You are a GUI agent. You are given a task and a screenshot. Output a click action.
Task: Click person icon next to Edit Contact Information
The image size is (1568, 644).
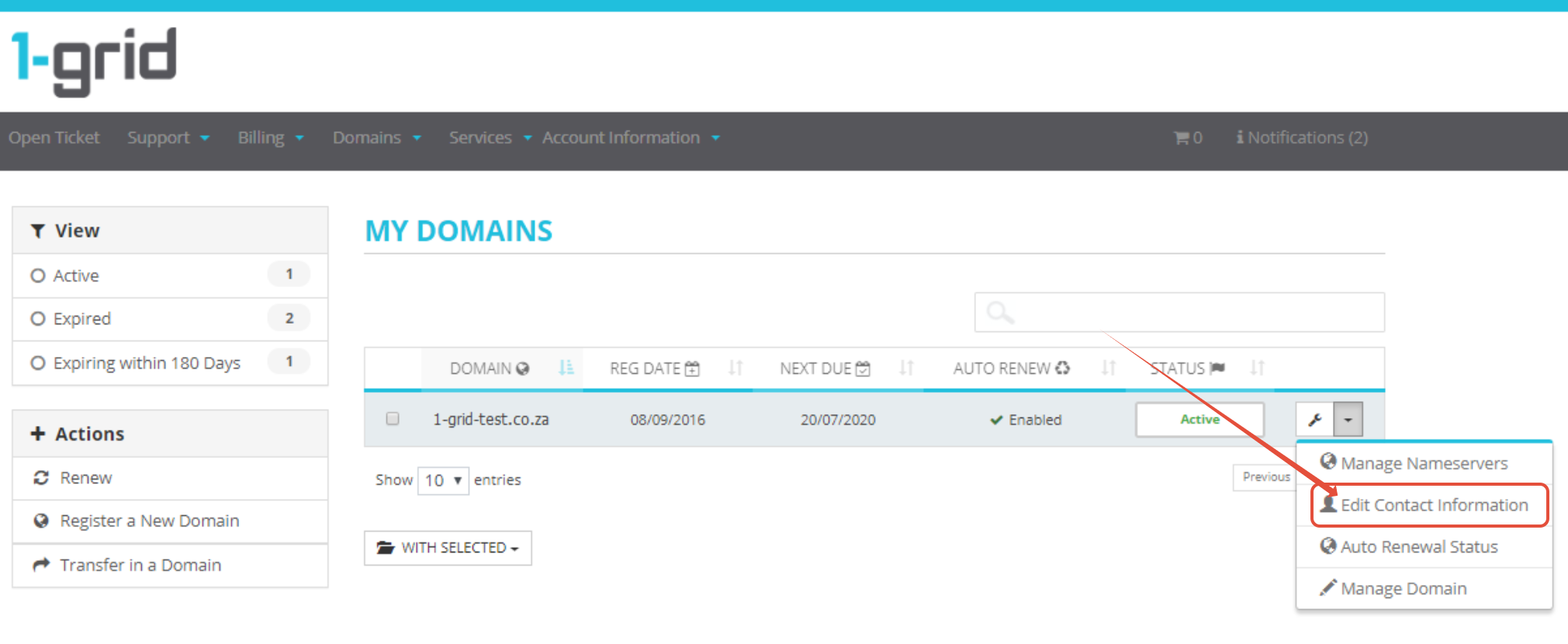pos(1328,504)
